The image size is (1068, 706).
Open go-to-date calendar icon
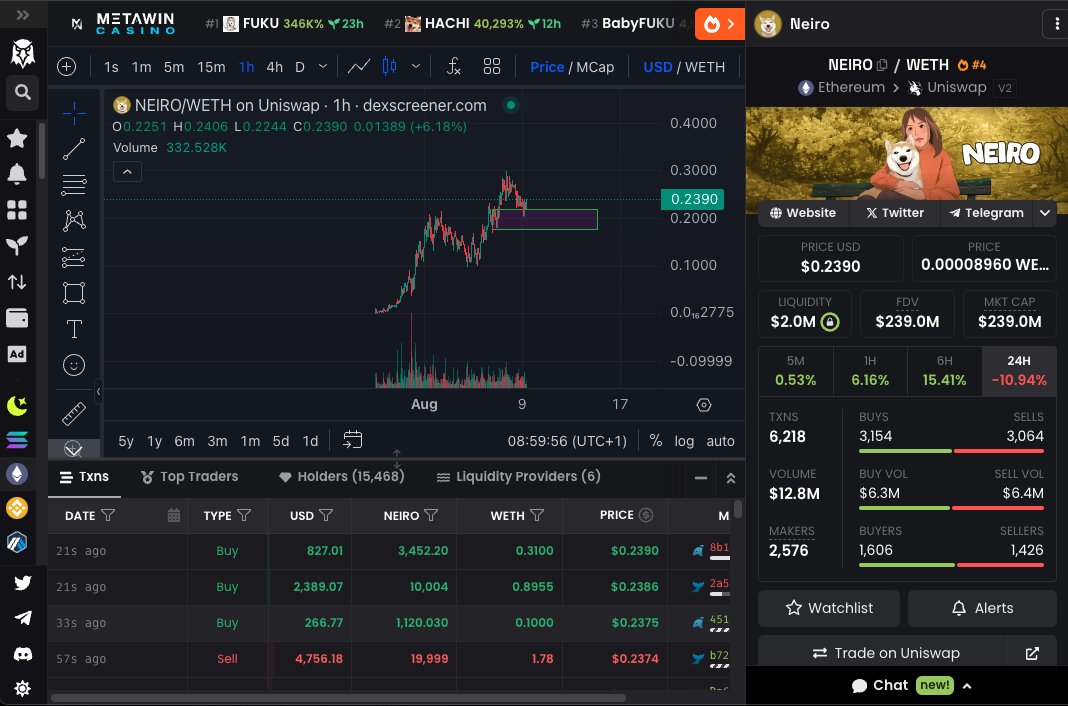[352, 440]
